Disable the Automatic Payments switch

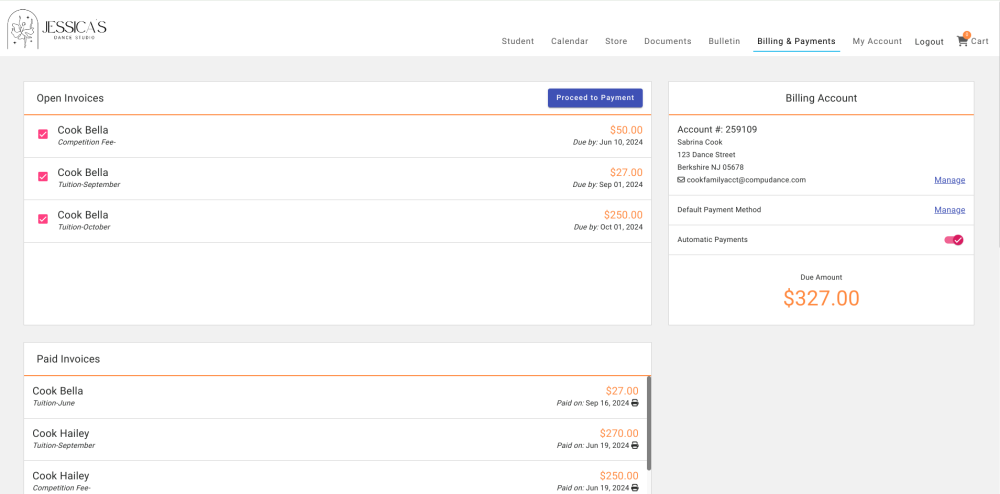pyautogui.click(x=954, y=240)
